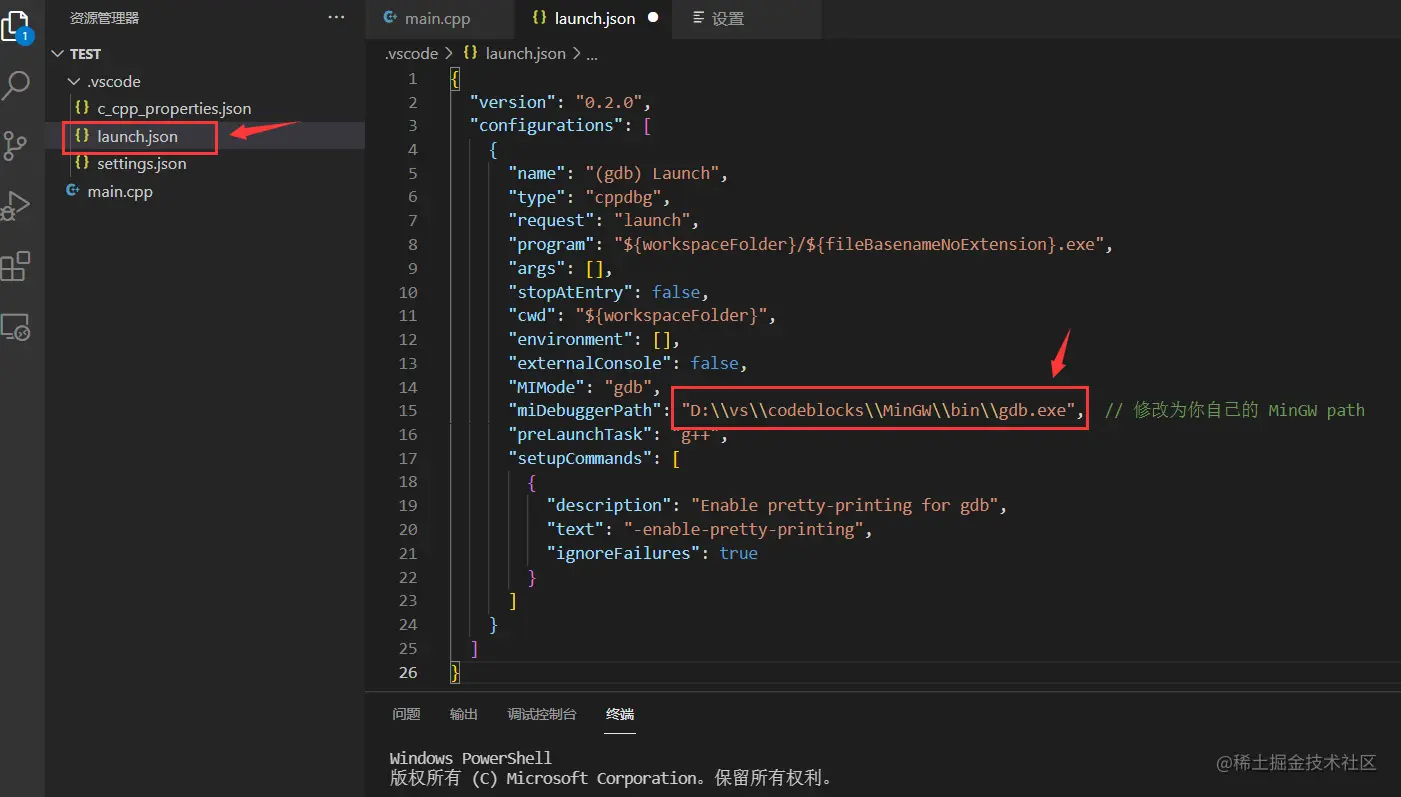Screen dimensions: 1401x797
Task: Switch to the main.cpp editor tab
Action: [x=440, y=17]
